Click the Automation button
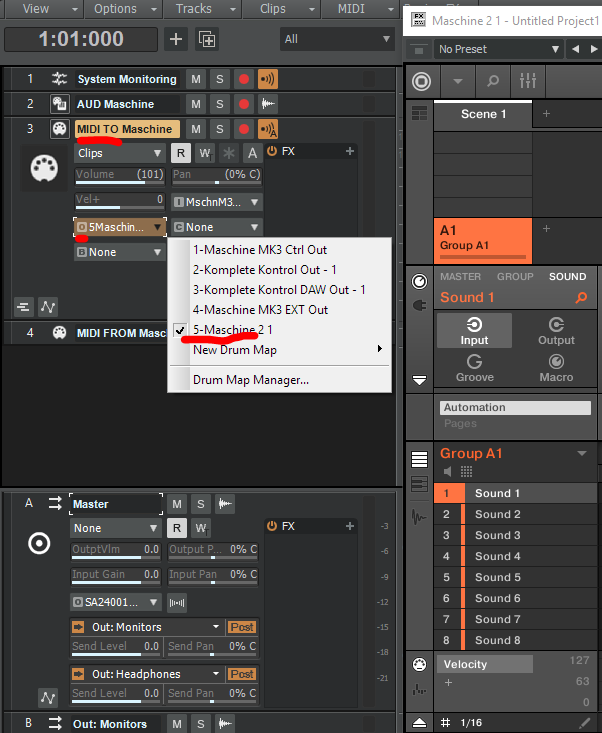Viewport: 602px width, 733px height. 515,408
